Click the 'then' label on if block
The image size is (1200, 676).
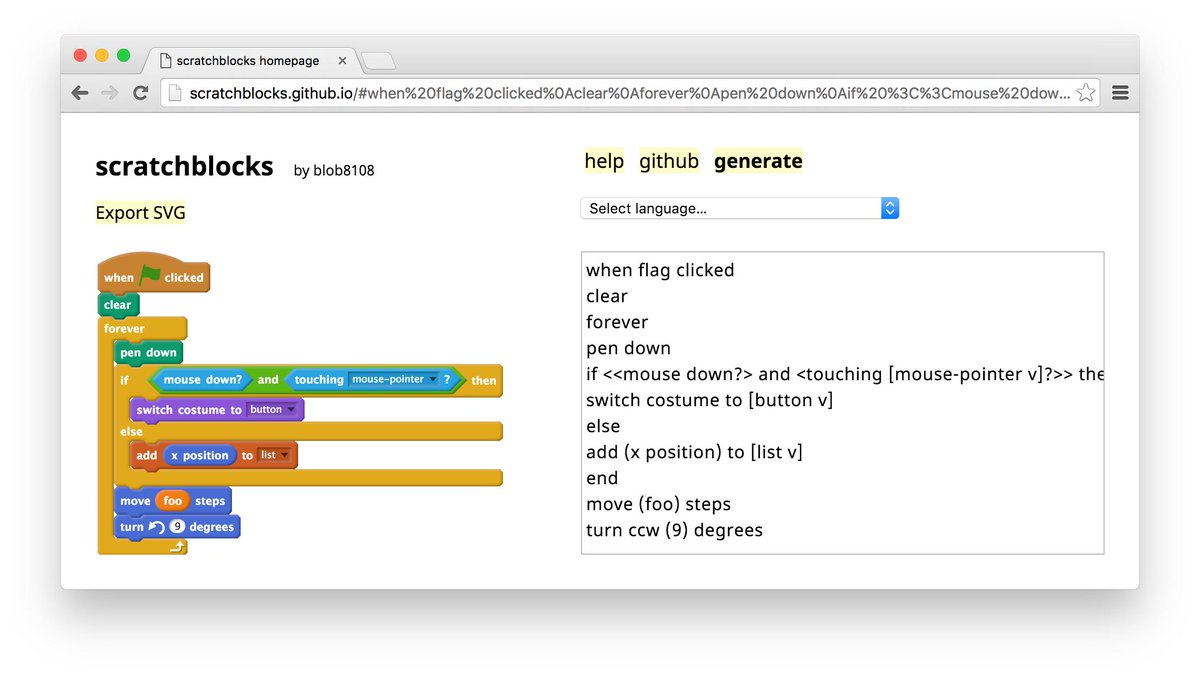(484, 380)
